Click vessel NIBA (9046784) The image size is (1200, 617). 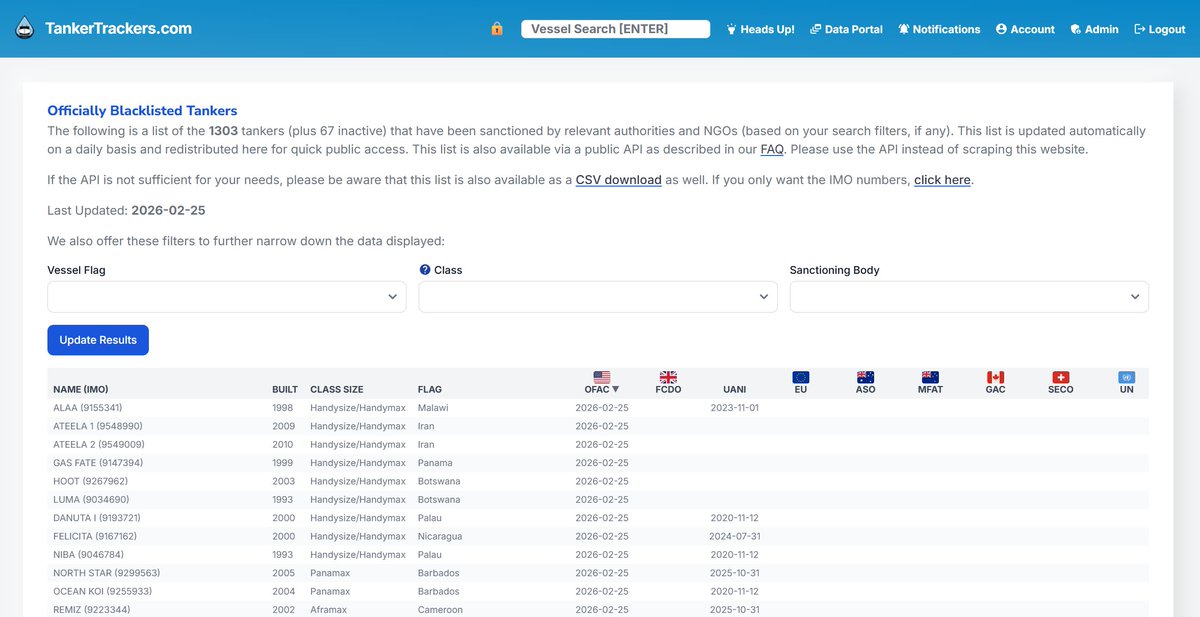pyautogui.click(x=89, y=554)
